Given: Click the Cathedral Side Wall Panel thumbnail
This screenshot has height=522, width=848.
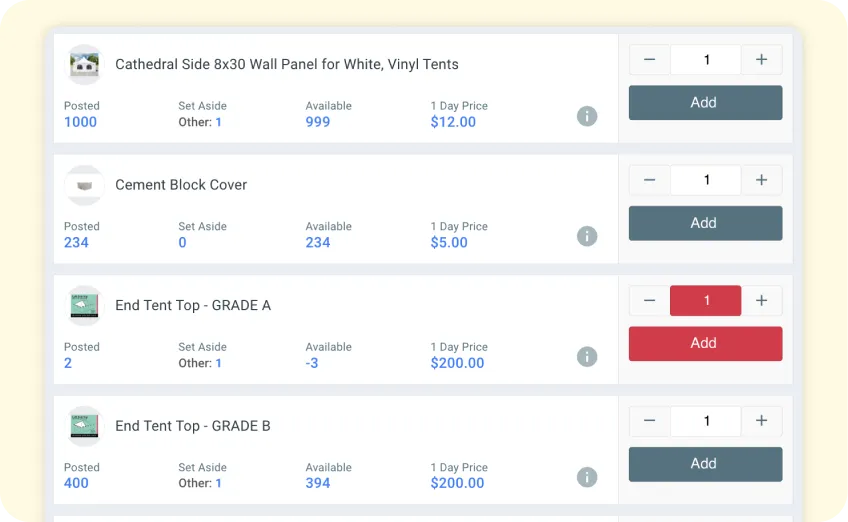Looking at the screenshot, I should tap(84, 65).
